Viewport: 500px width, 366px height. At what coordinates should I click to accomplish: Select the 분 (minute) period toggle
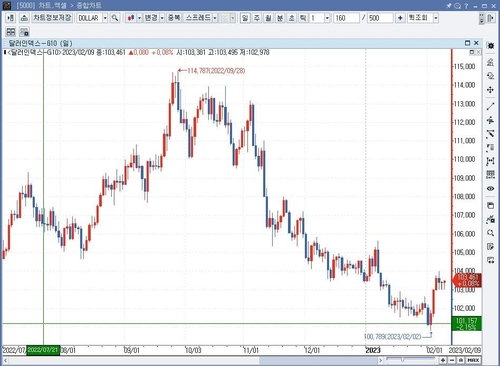(x=280, y=18)
